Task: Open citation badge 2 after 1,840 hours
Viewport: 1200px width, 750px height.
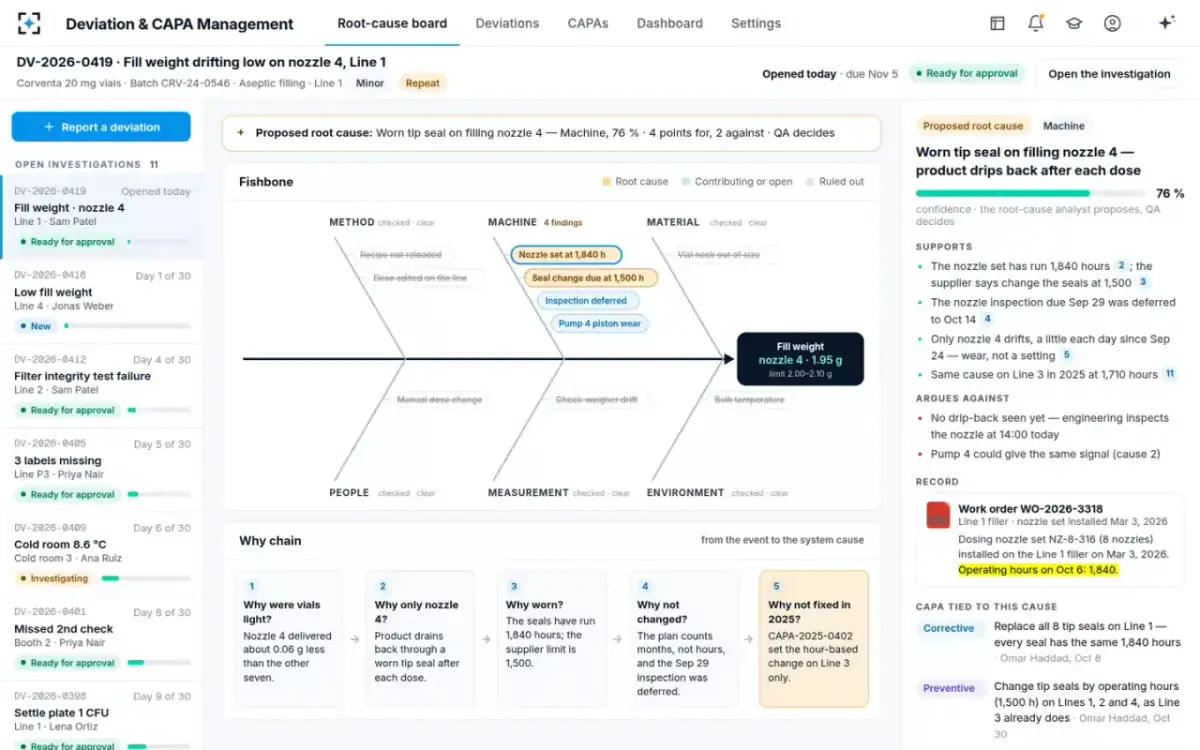Action: click(1122, 266)
